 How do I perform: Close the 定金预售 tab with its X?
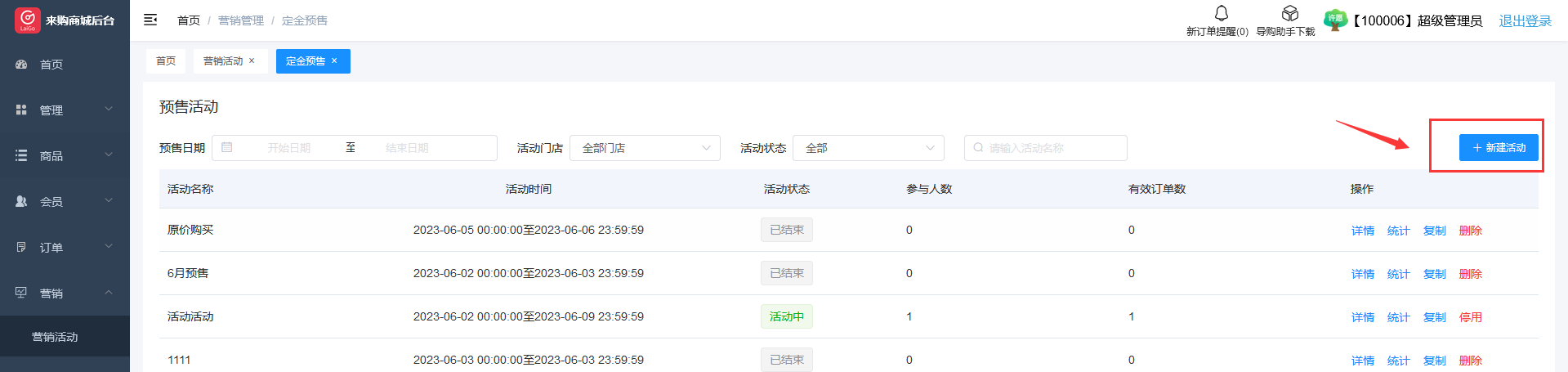pyautogui.click(x=334, y=61)
